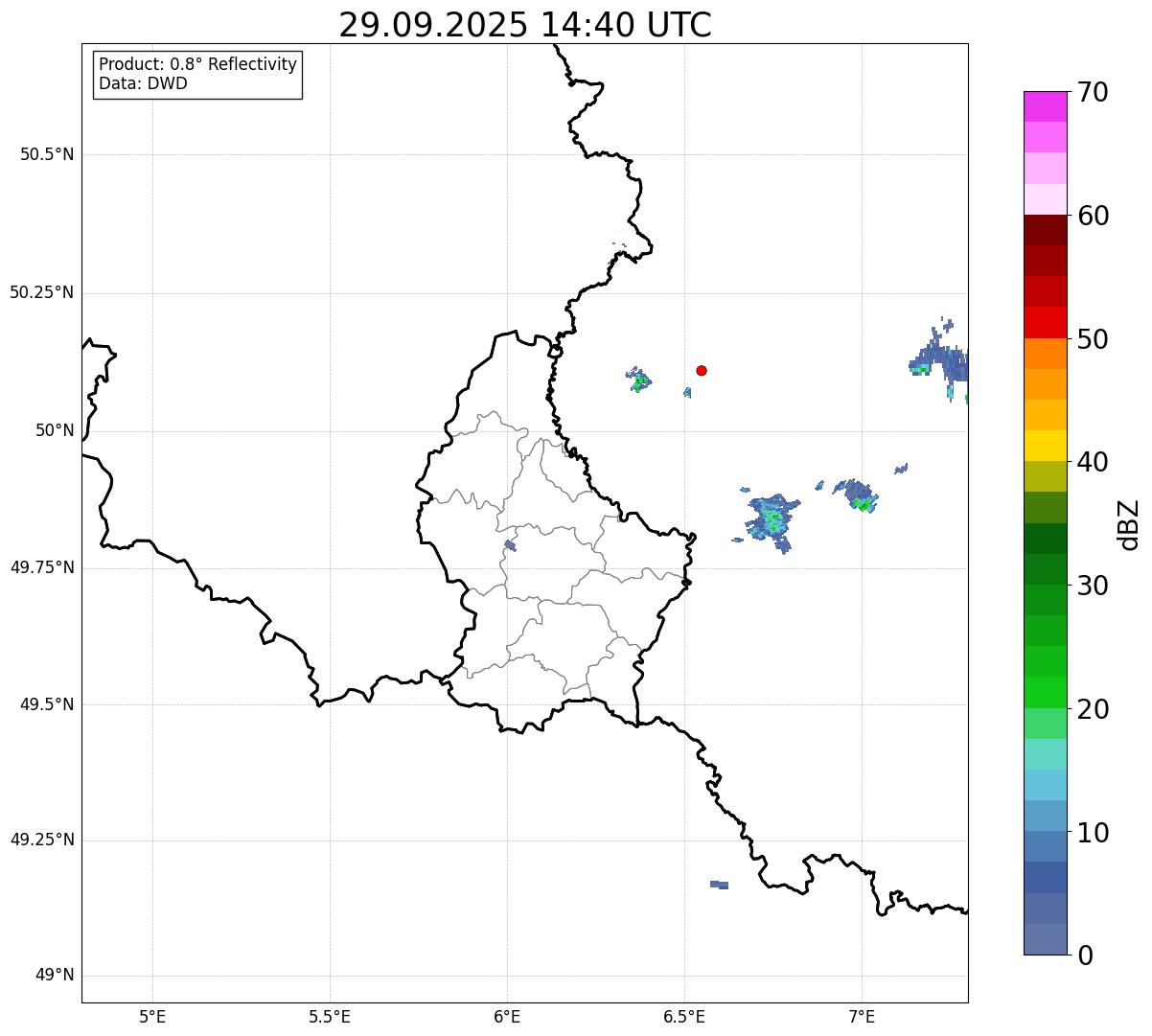The width and height of the screenshot is (1152, 1036).
Task: Click the 40 colorbar tick label
Action: click(1093, 462)
